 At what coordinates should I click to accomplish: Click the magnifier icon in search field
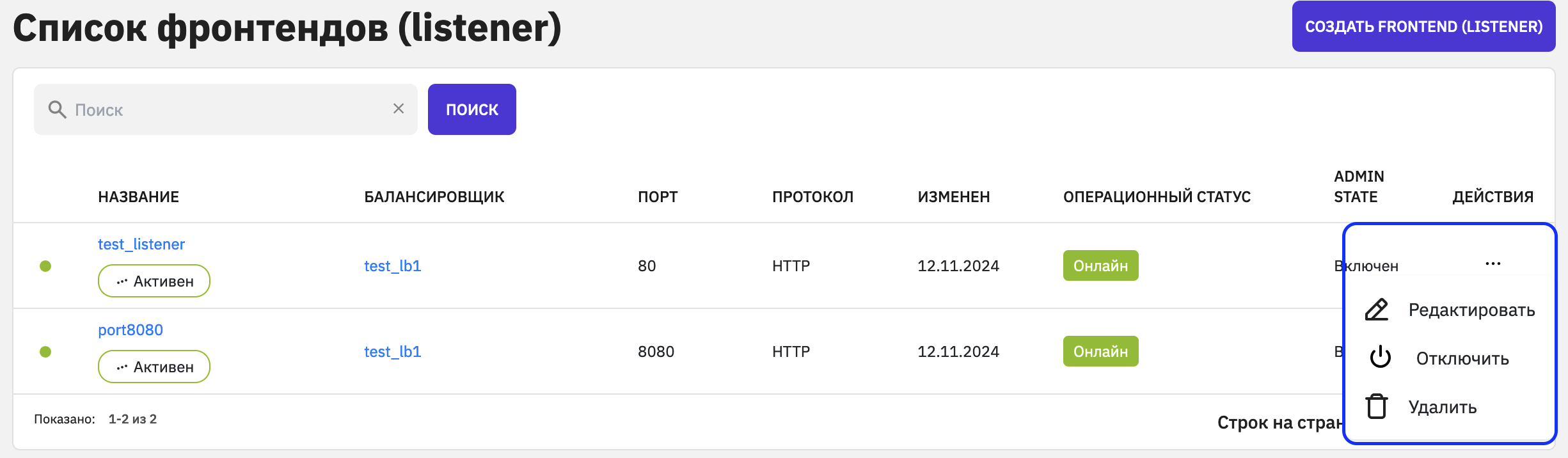click(57, 109)
